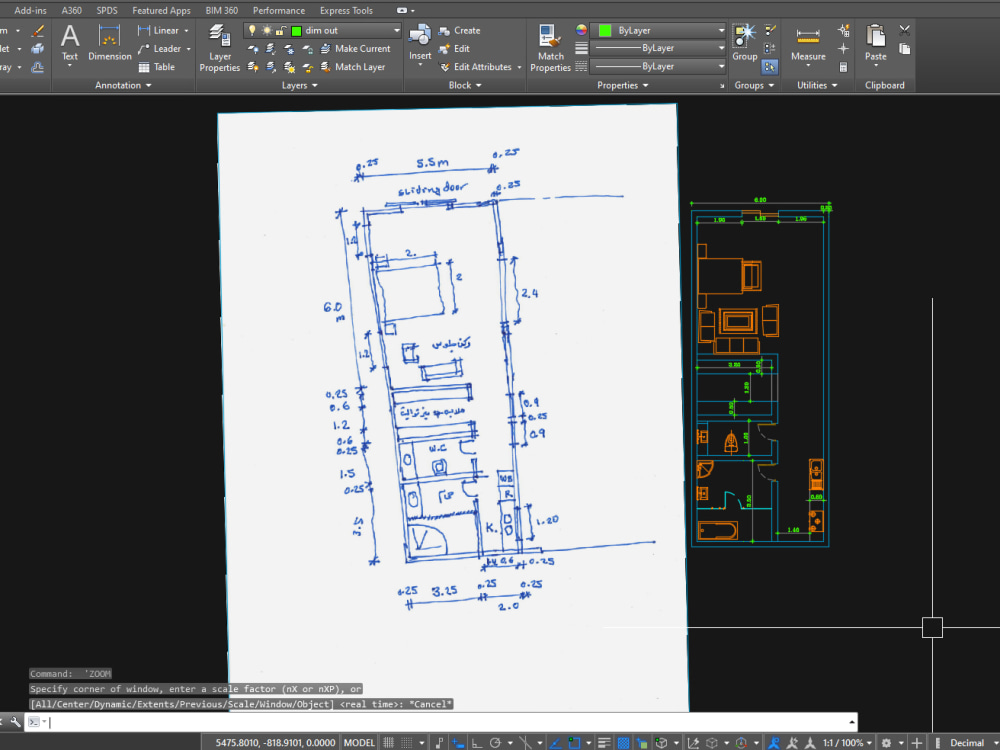
Task: Click the Match Layer icon
Action: [326, 67]
